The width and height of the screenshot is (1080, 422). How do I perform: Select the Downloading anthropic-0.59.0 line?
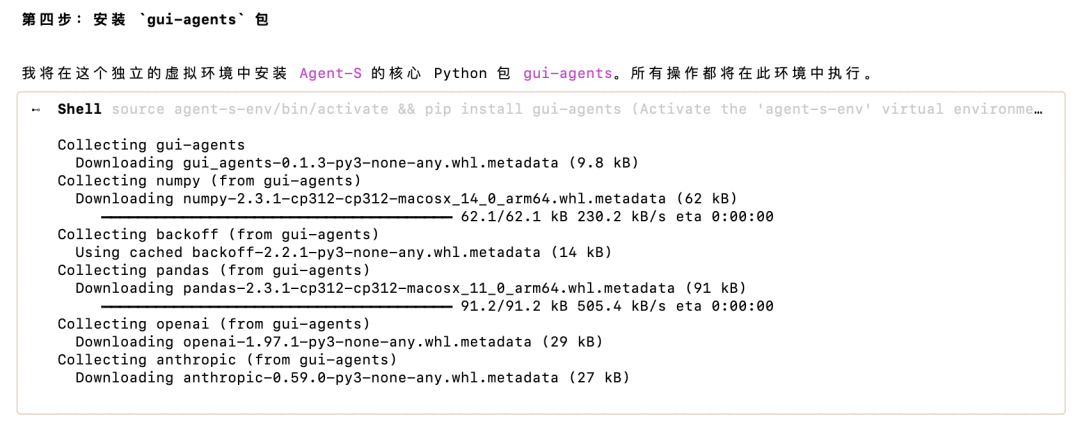click(x=353, y=377)
